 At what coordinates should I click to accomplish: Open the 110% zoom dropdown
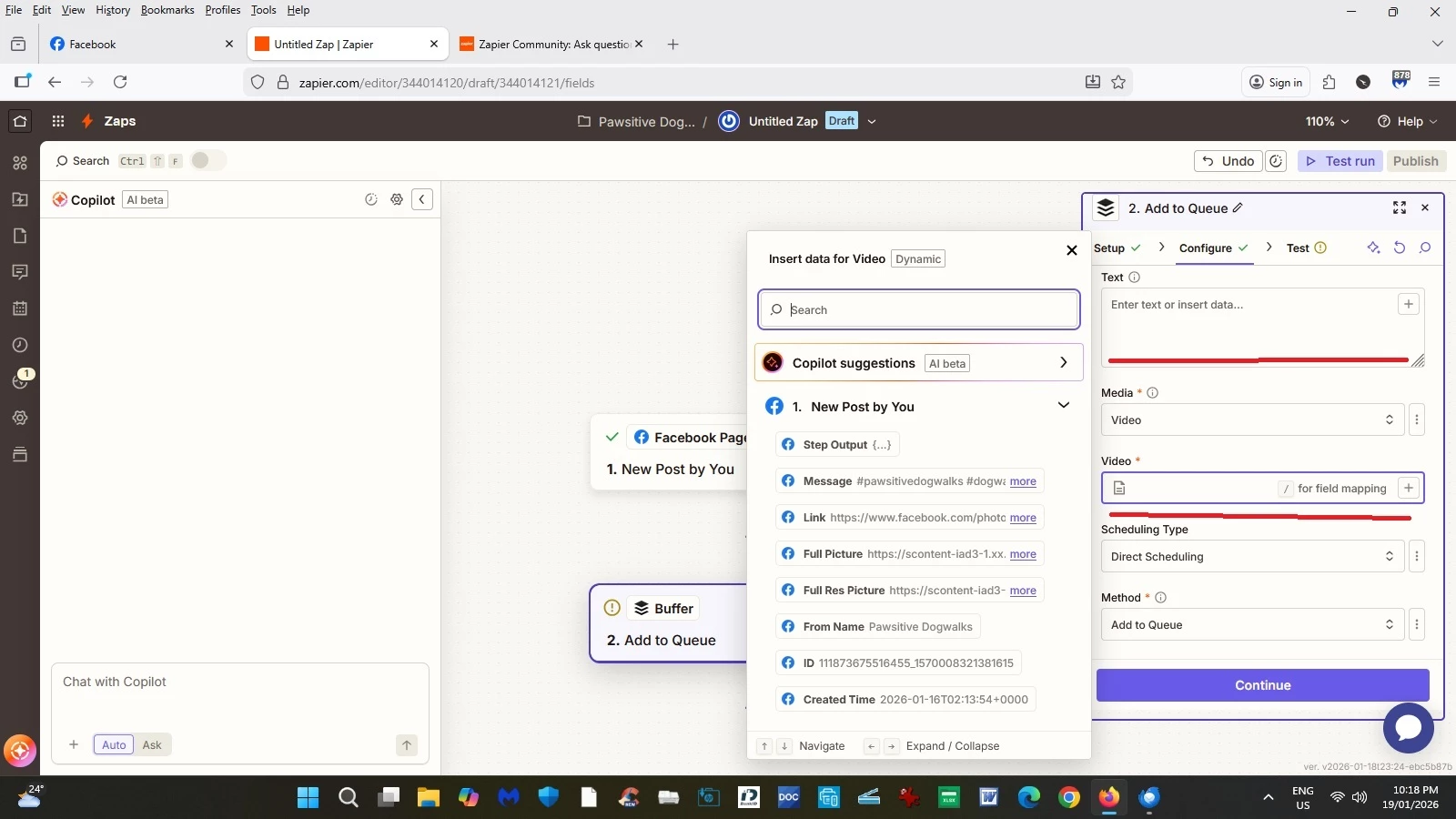(1328, 121)
